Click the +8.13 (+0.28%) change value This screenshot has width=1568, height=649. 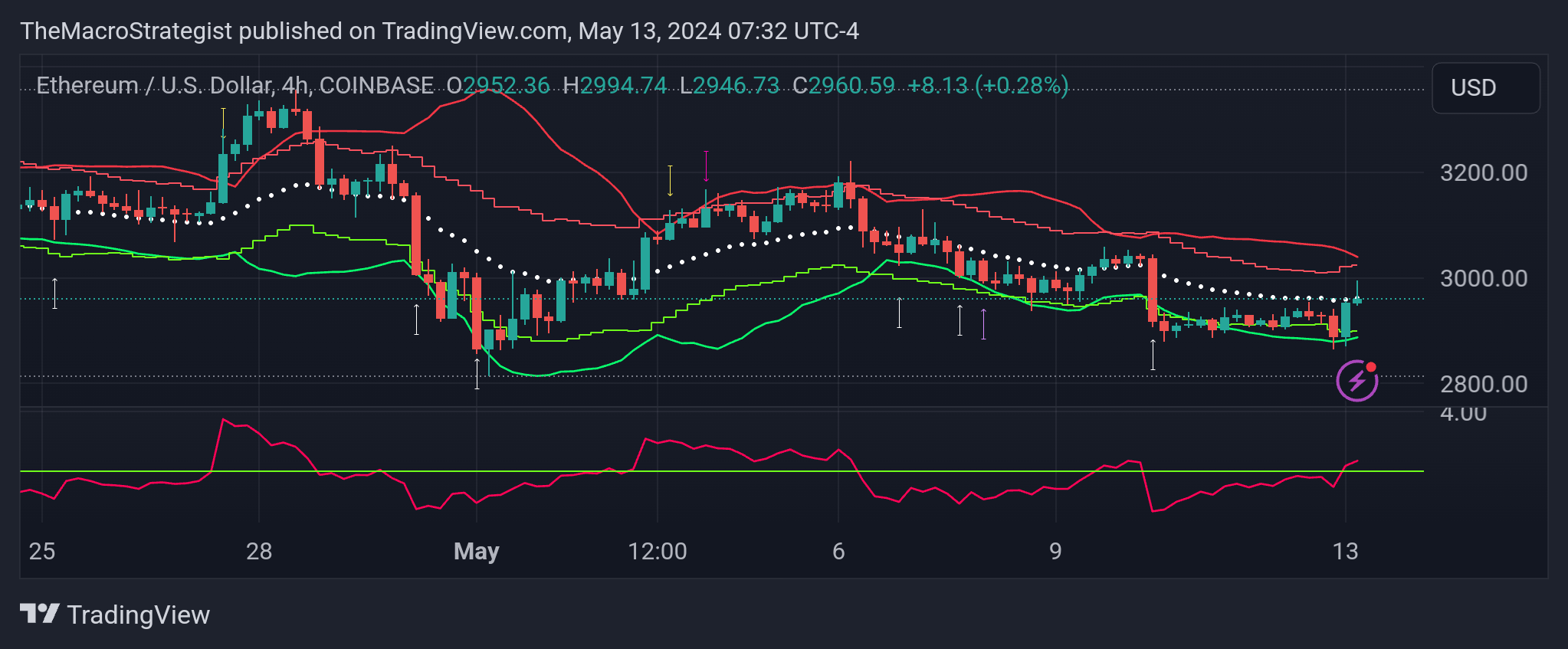988,85
